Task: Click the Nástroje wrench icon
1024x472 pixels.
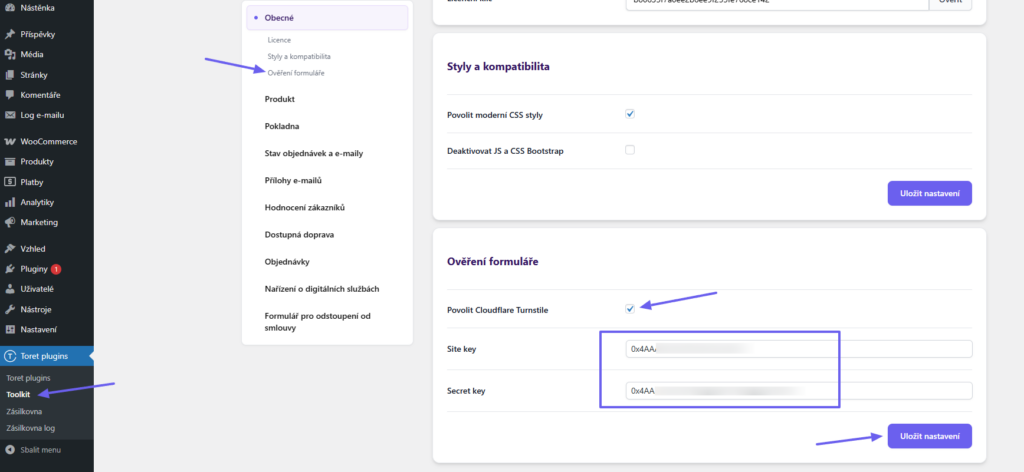Action: pos(10,309)
